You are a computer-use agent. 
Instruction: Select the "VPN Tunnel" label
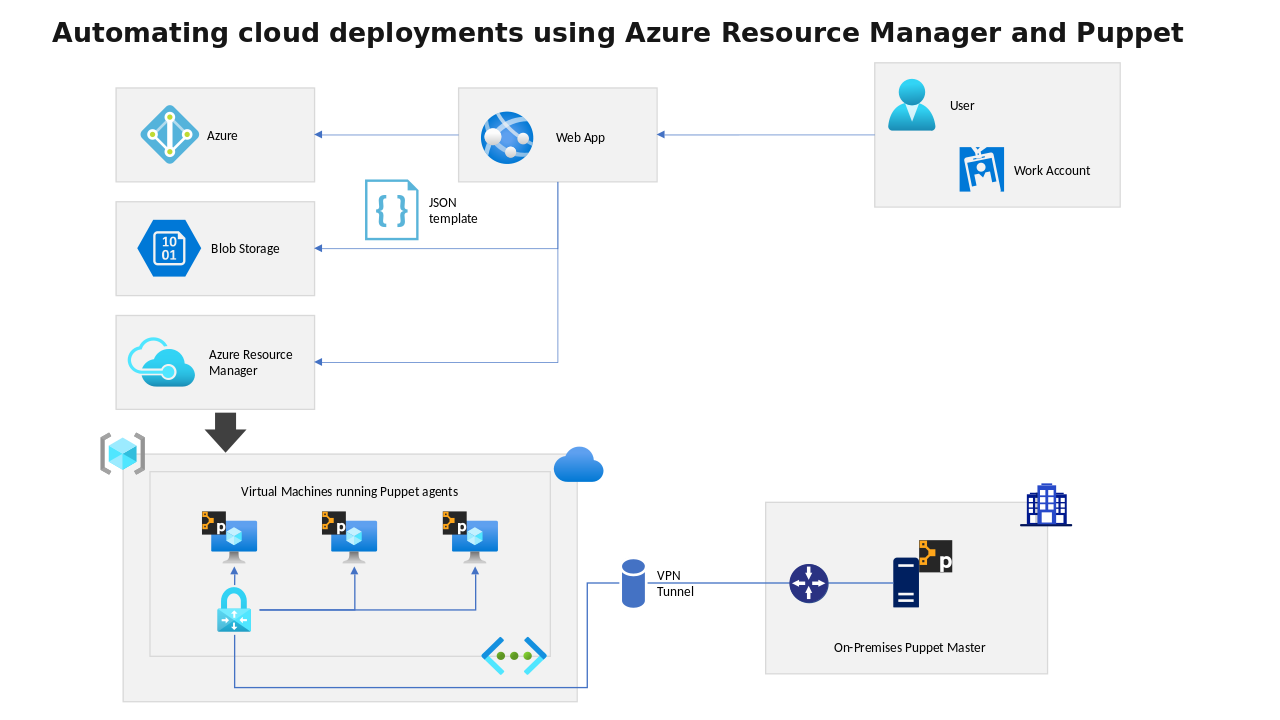(675, 583)
